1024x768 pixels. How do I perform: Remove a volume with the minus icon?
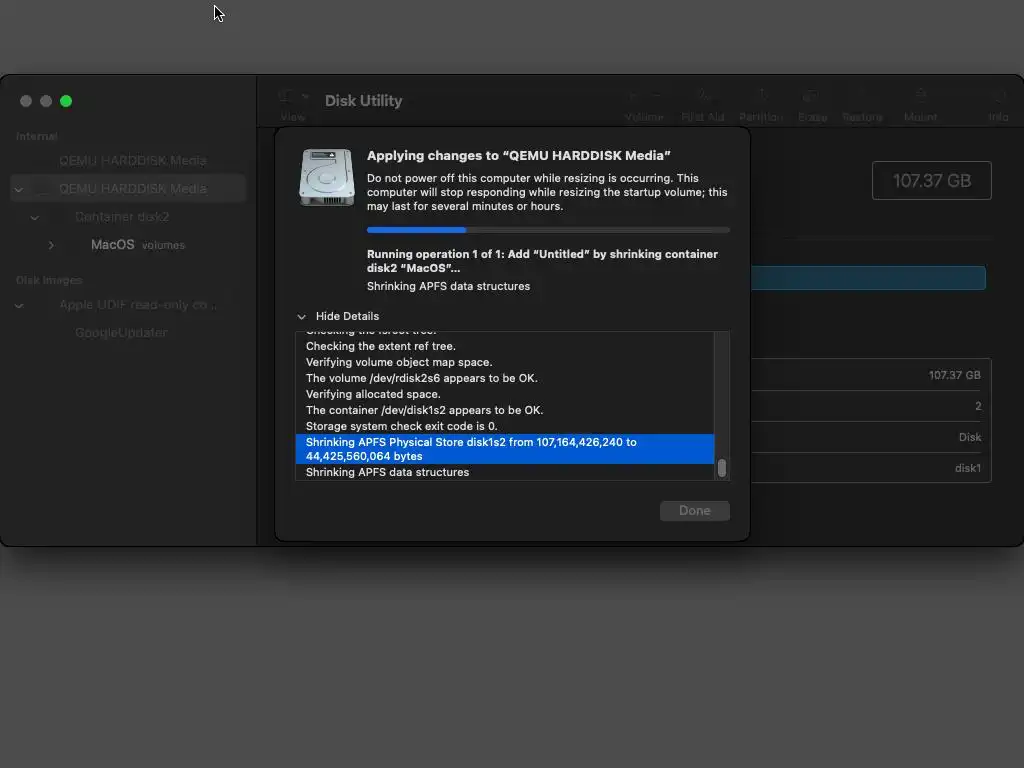pos(656,97)
